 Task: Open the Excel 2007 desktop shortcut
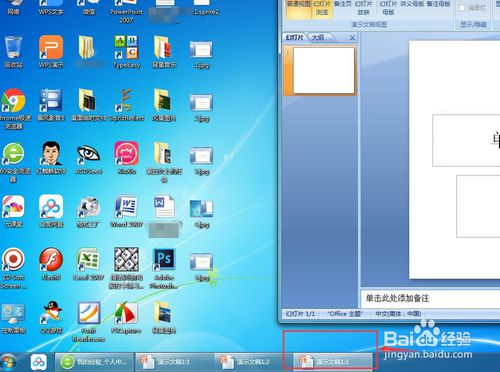point(88,264)
